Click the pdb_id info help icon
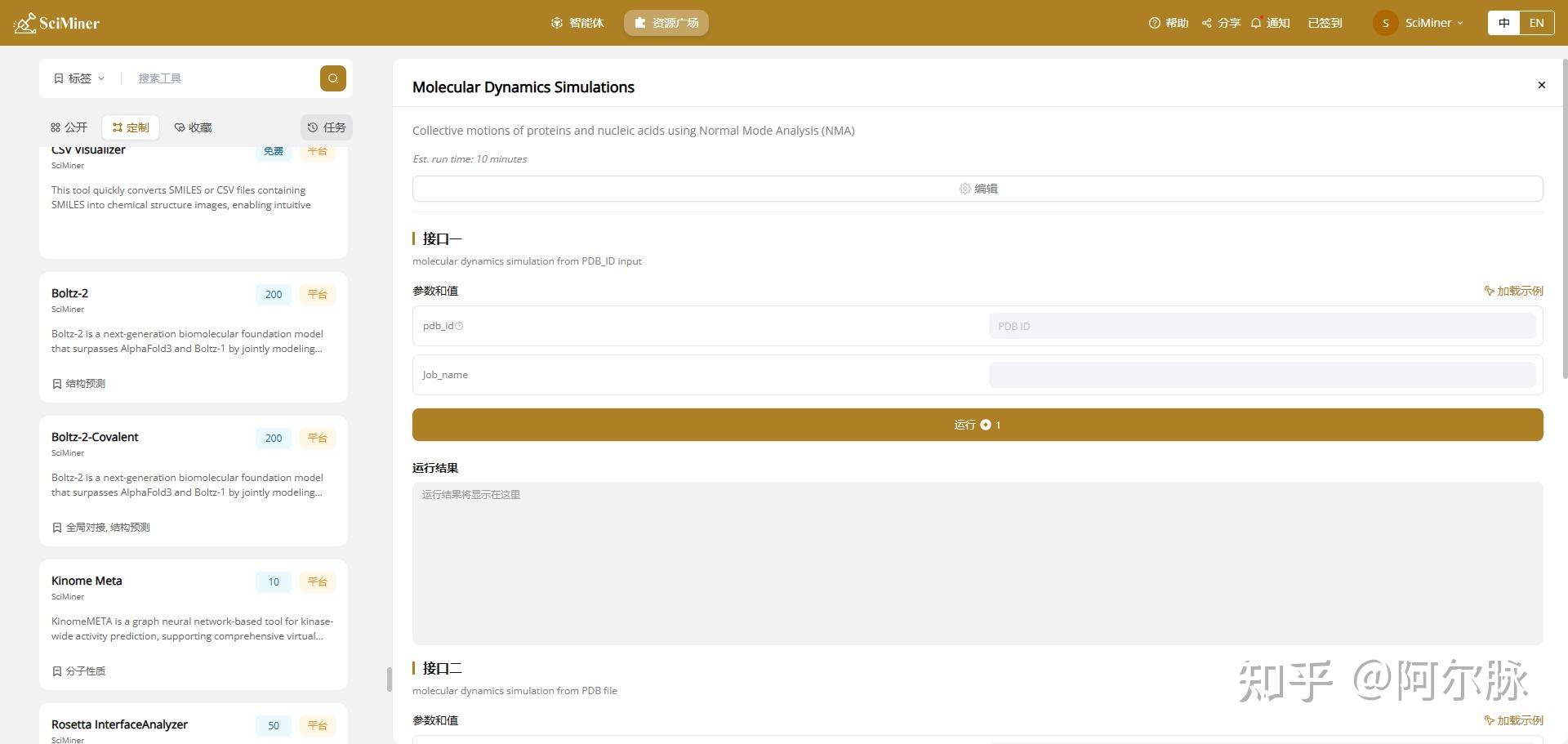Screen dimensions: 1568x744 click(459, 326)
